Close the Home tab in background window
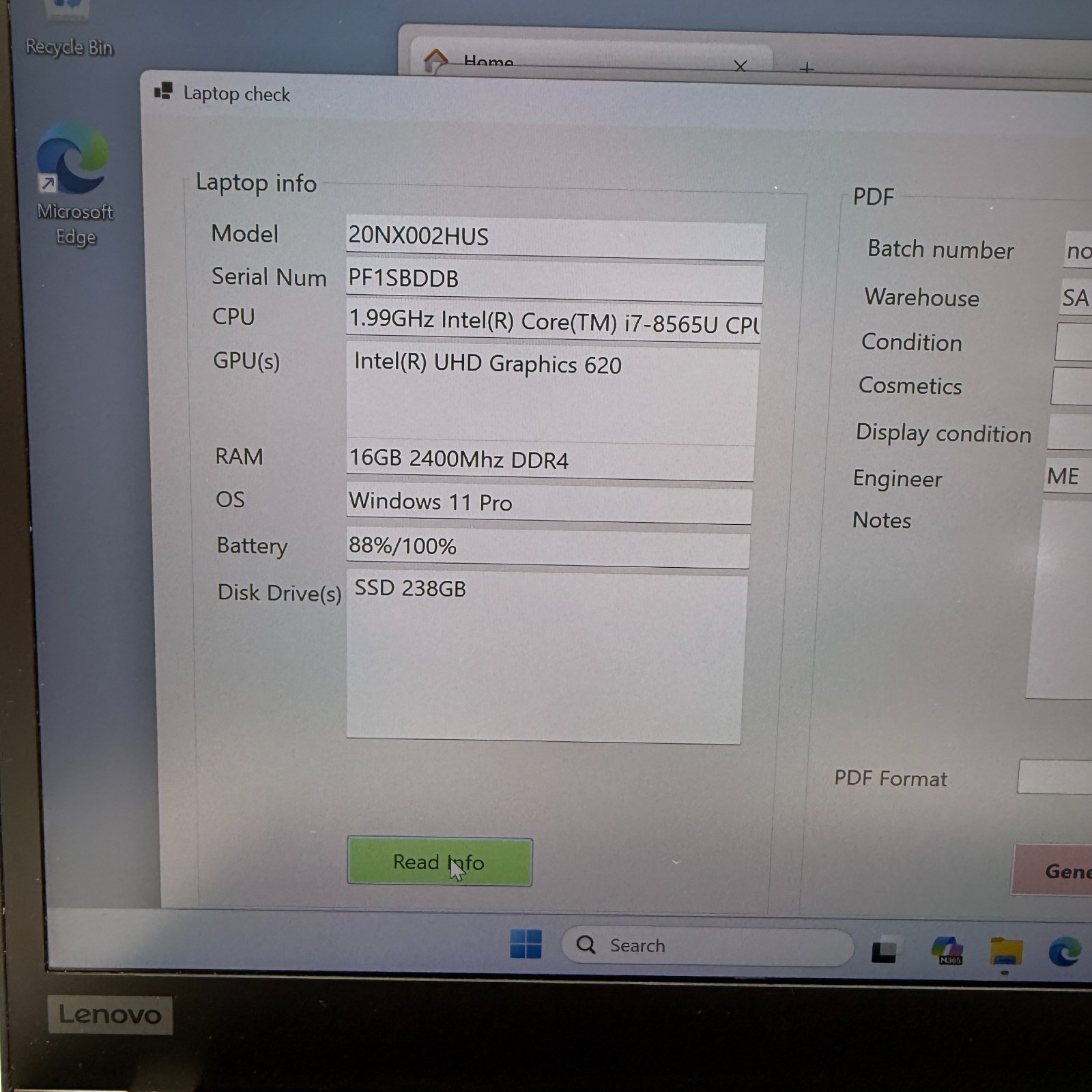The image size is (1092, 1092). click(741, 66)
